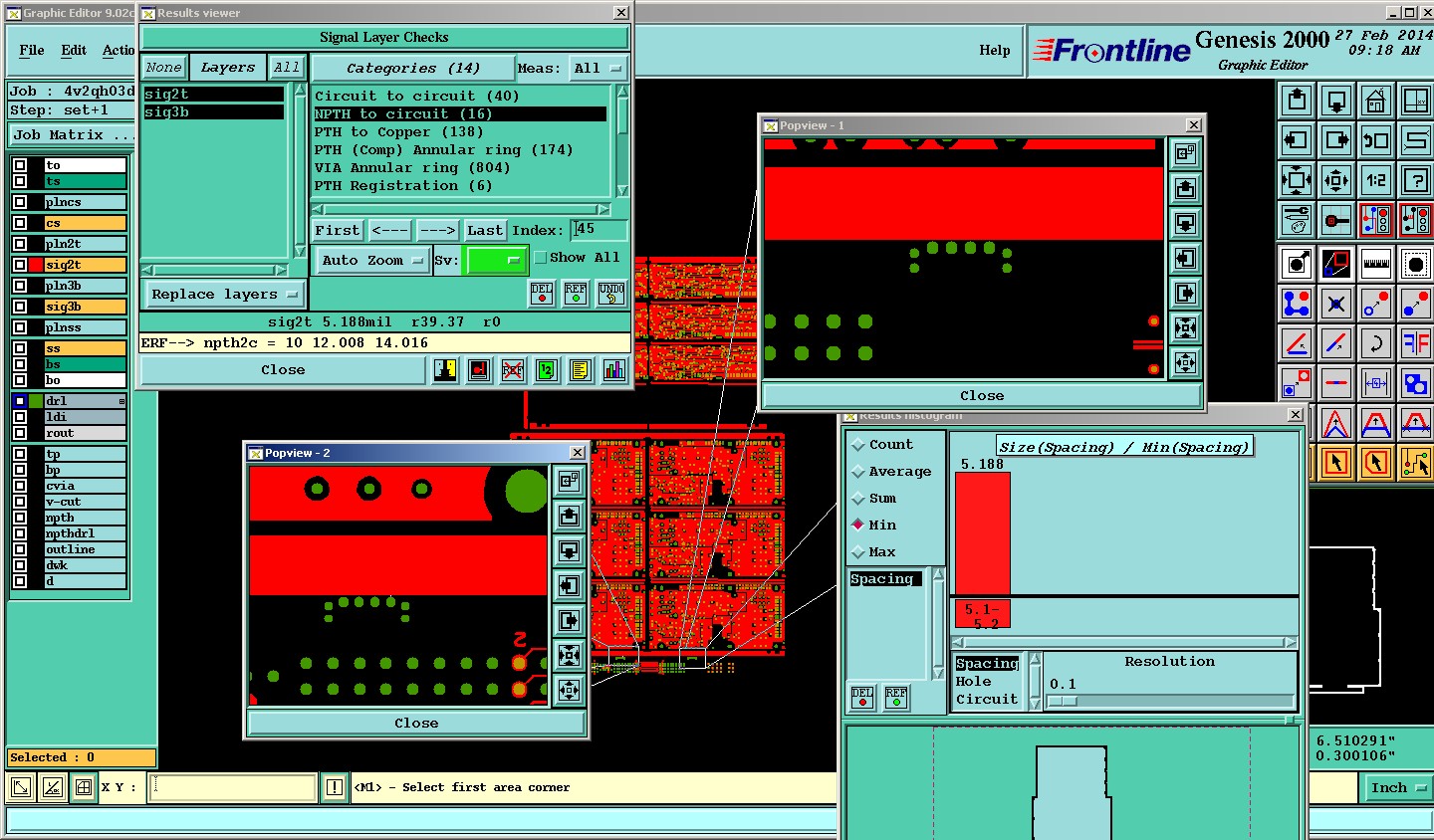Click pan down icon in Popview - 2

(569, 550)
